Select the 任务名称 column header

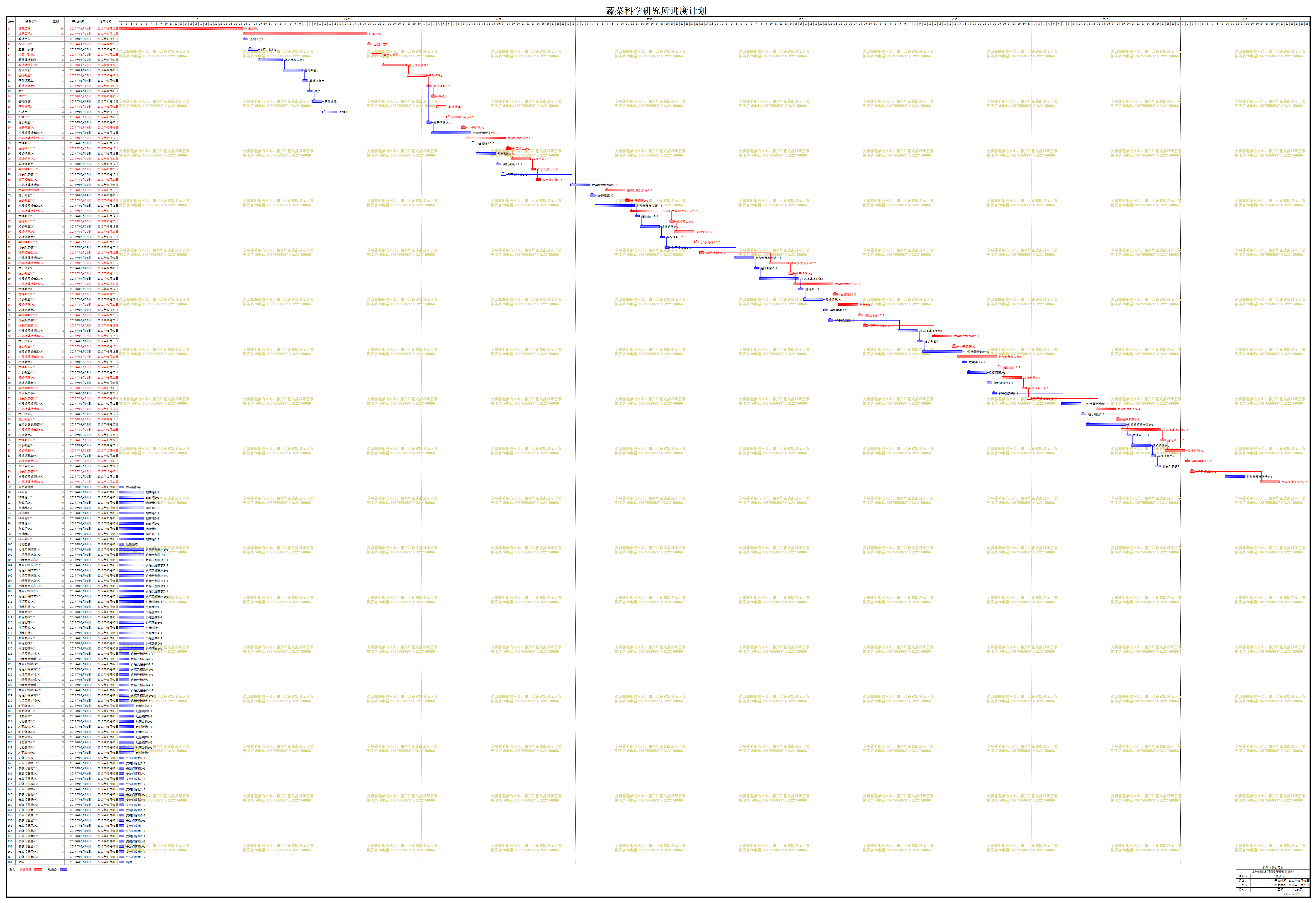click(x=31, y=22)
